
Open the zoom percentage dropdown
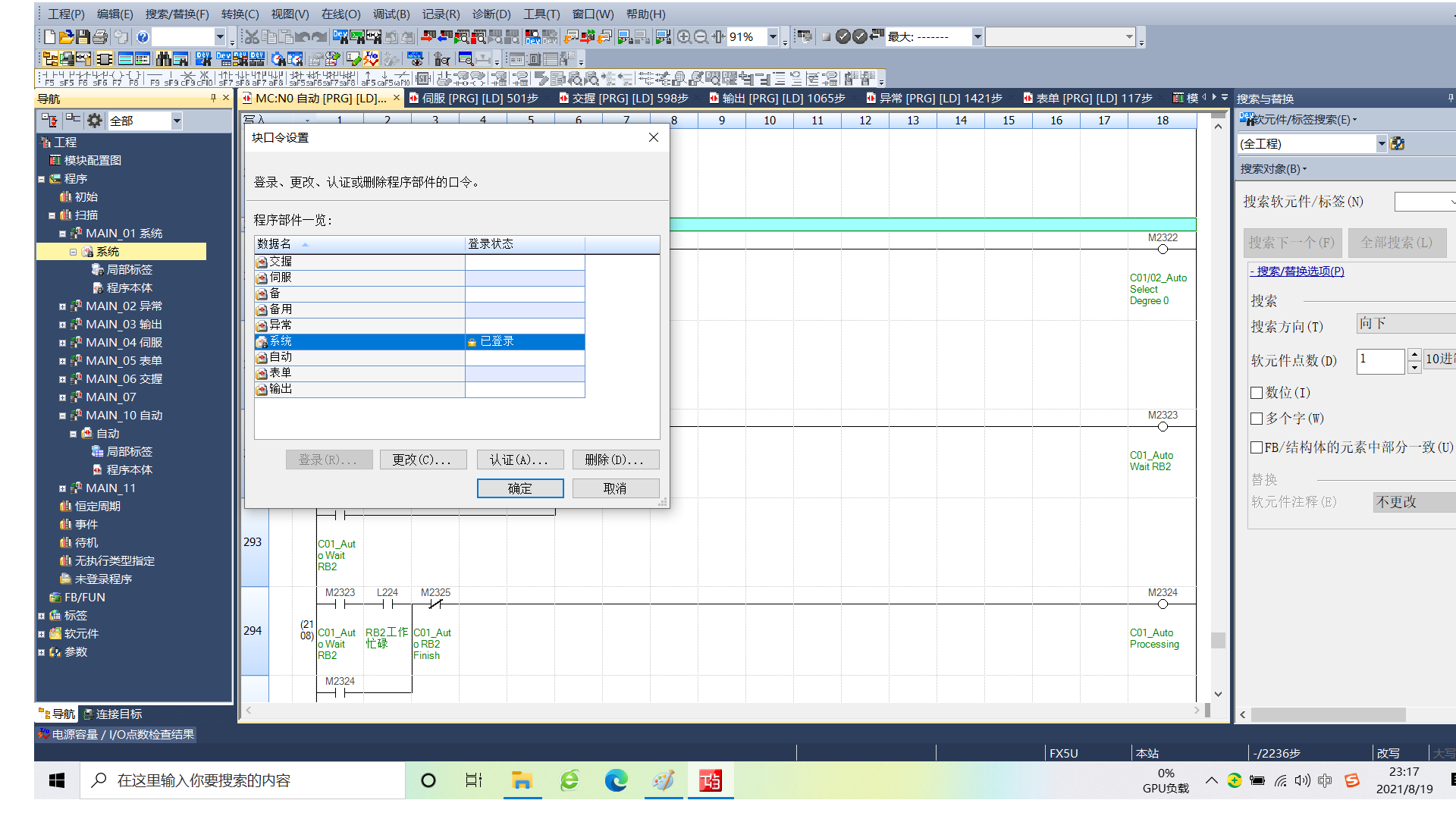pos(773,36)
